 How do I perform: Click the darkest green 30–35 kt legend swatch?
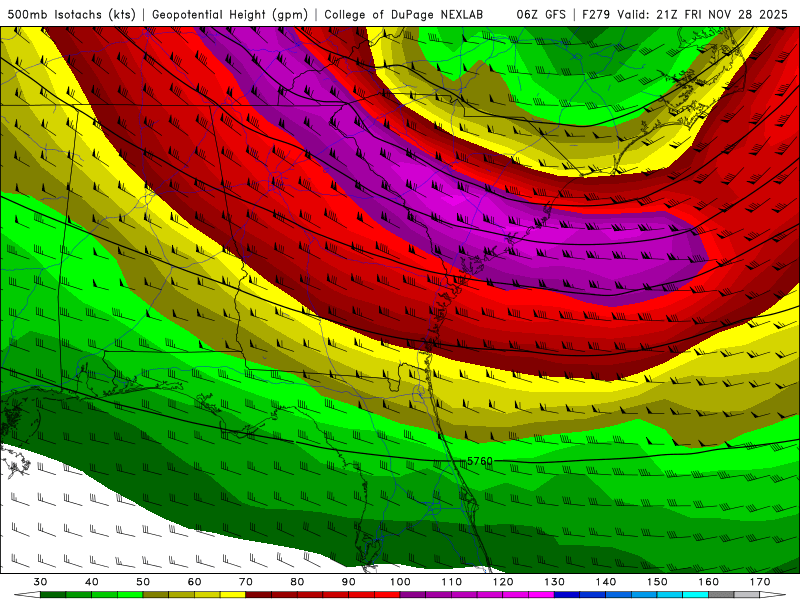[53, 595]
